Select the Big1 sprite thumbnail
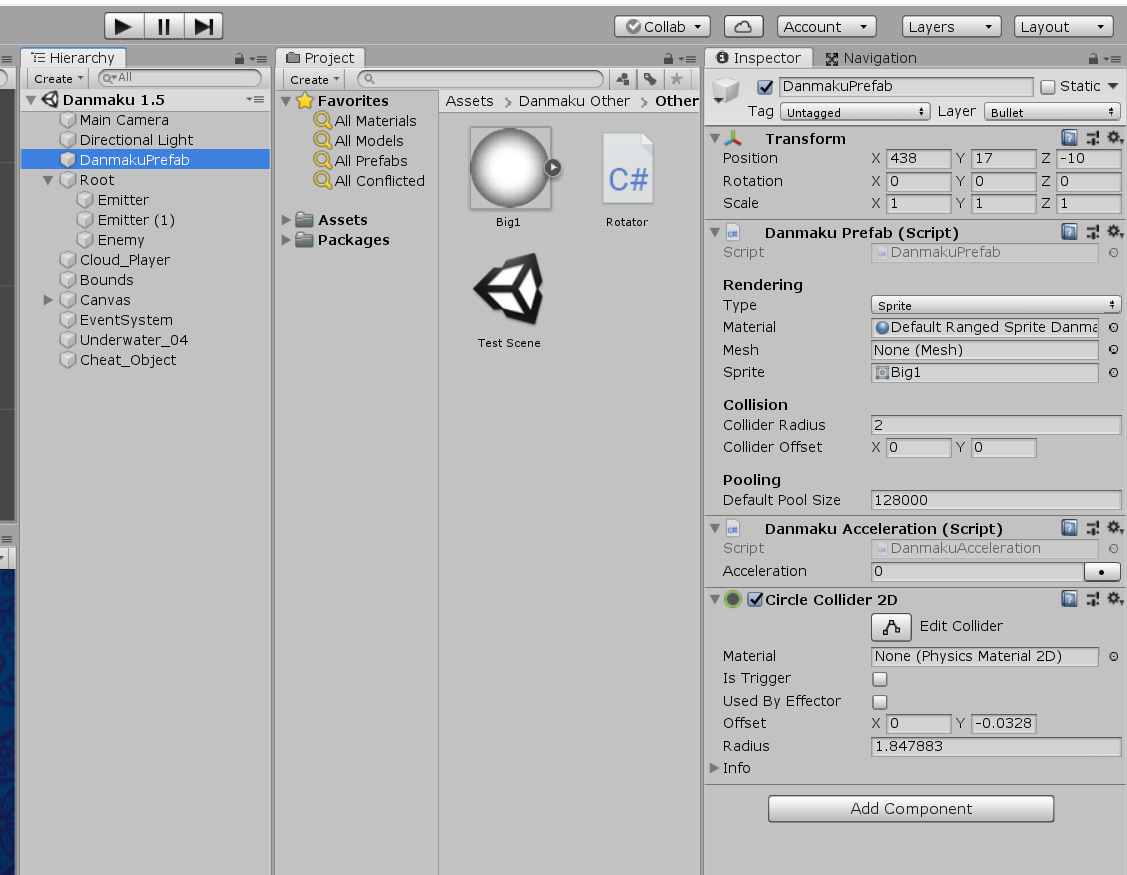The image size is (1127, 875). pos(509,168)
